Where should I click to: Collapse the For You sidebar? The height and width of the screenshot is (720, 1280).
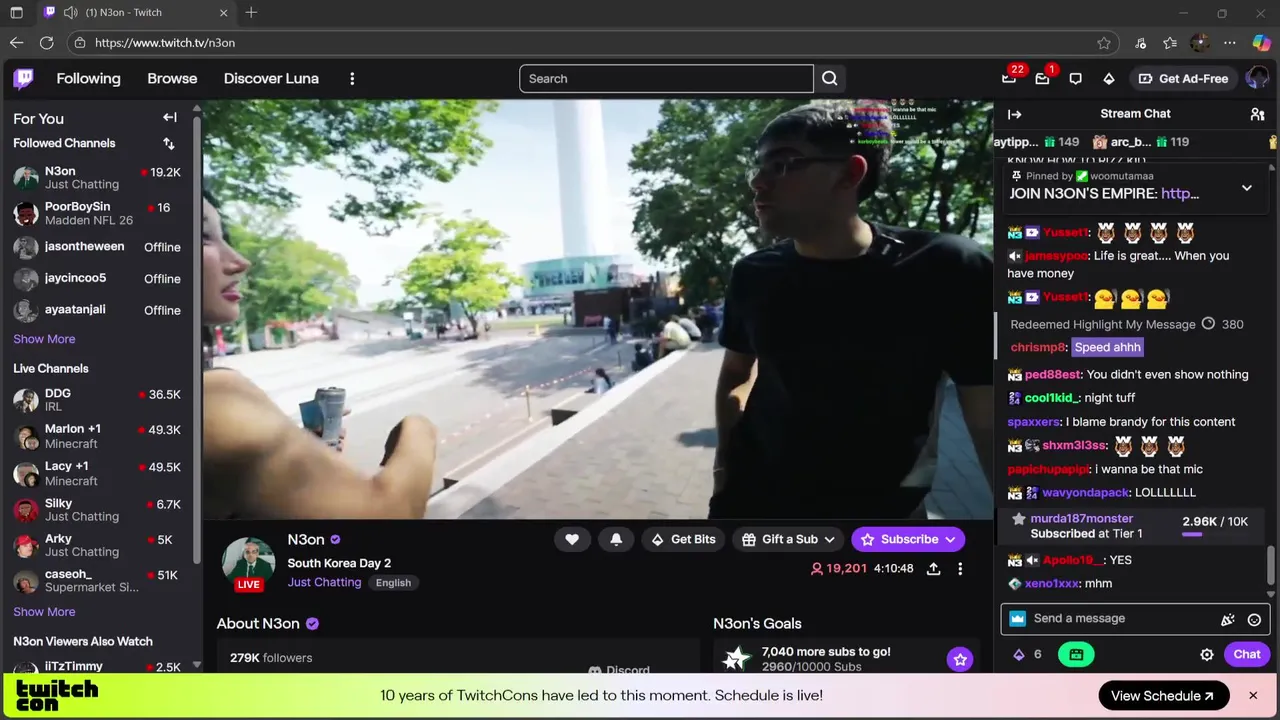tap(170, 118)
